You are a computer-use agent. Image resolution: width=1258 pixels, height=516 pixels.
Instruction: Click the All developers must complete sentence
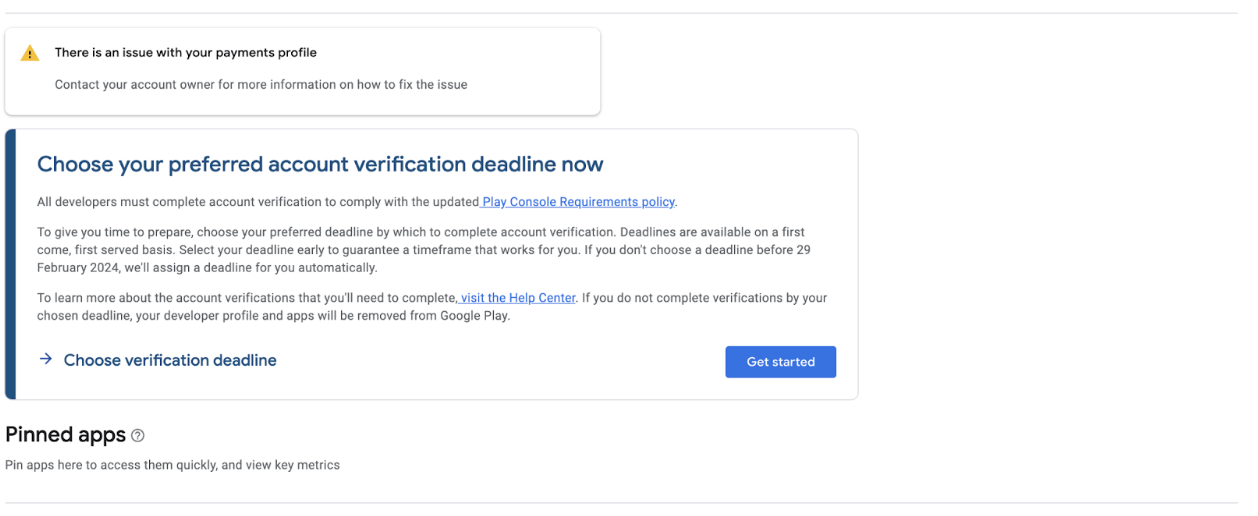pyautogui.click(x=258, y=202)
